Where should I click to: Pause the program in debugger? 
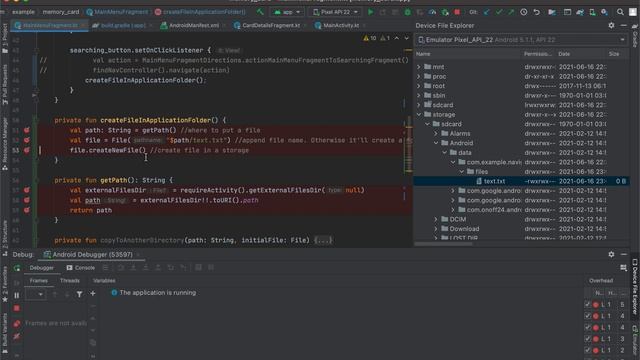coord(17,295)
